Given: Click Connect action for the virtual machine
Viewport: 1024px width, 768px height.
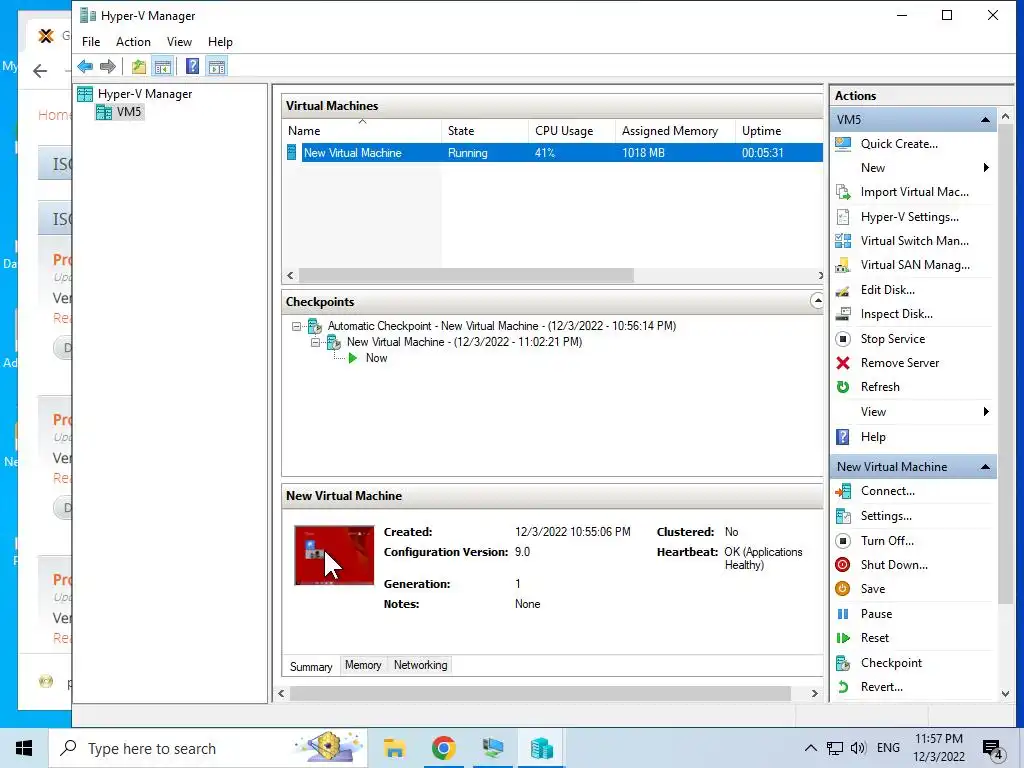Looking at the screenshot, I should coord(887,491).
